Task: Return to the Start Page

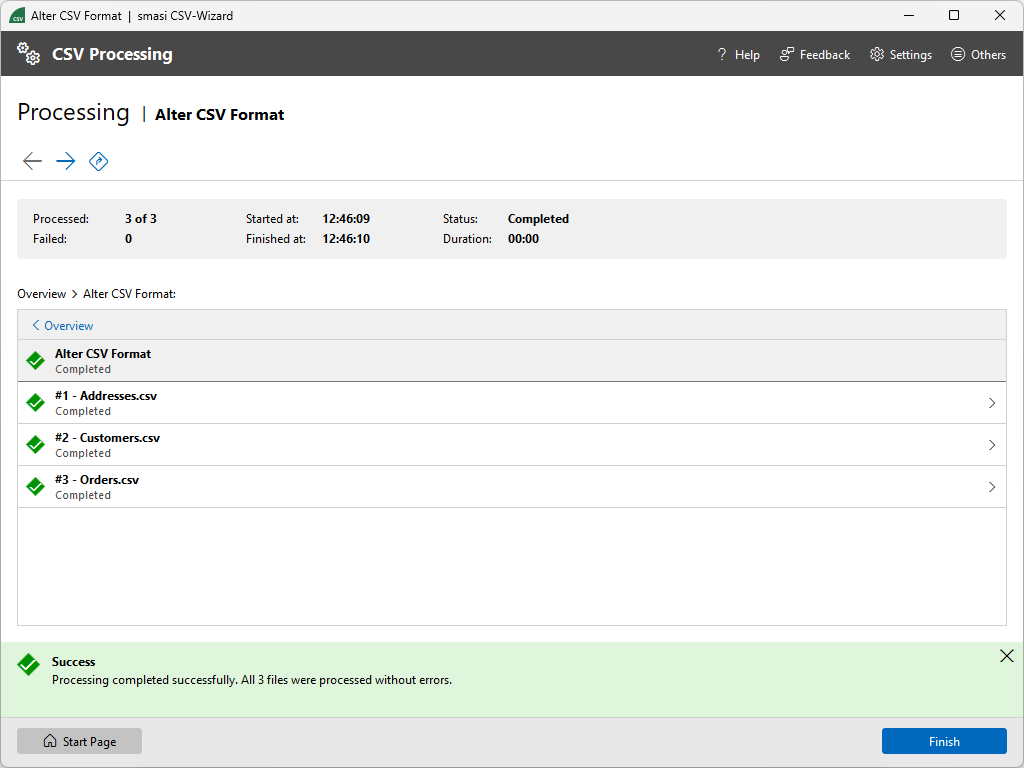Action: click(79, 741)
